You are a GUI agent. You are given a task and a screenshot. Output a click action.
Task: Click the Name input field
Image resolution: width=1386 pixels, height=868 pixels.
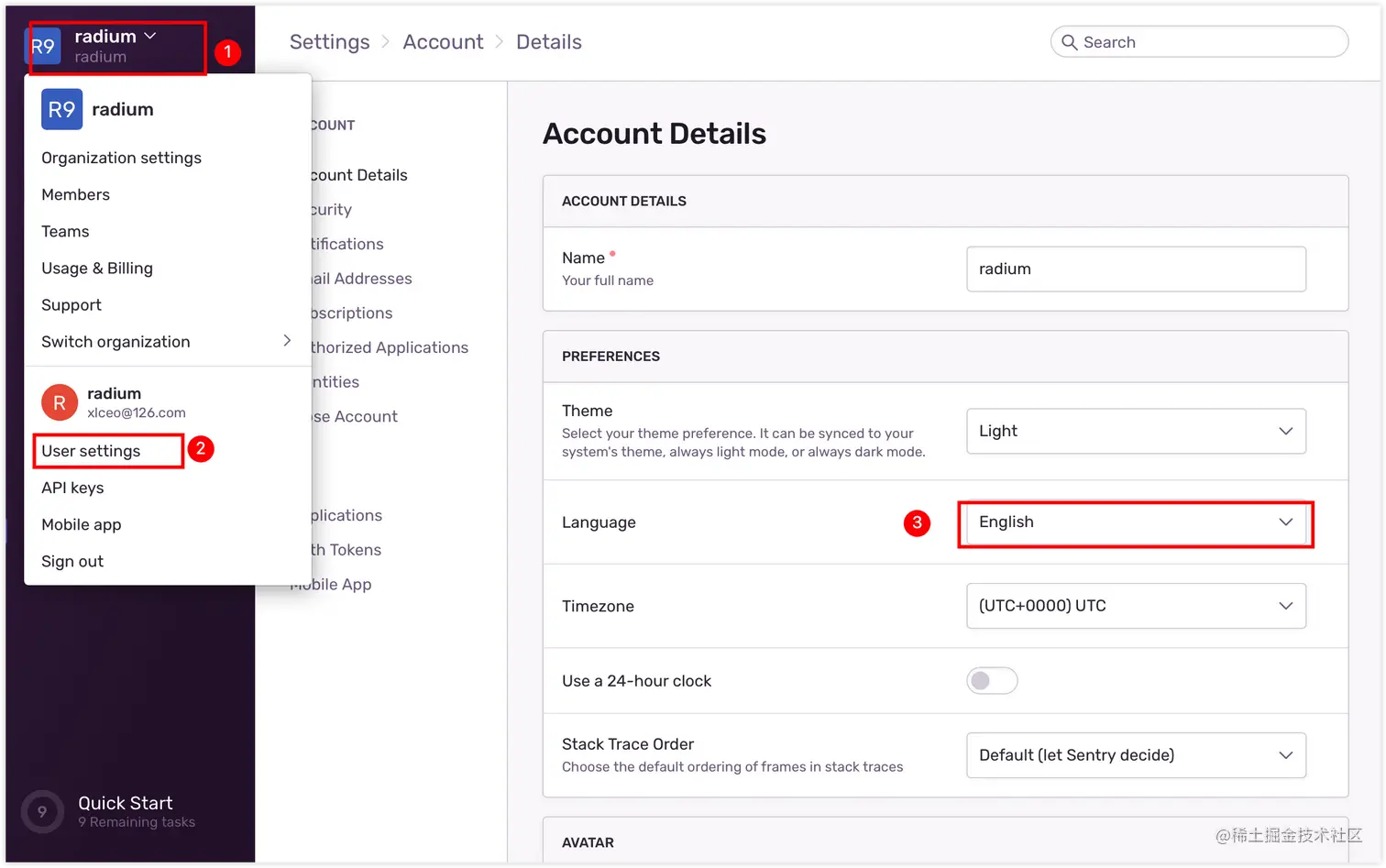coord(1136,269)
